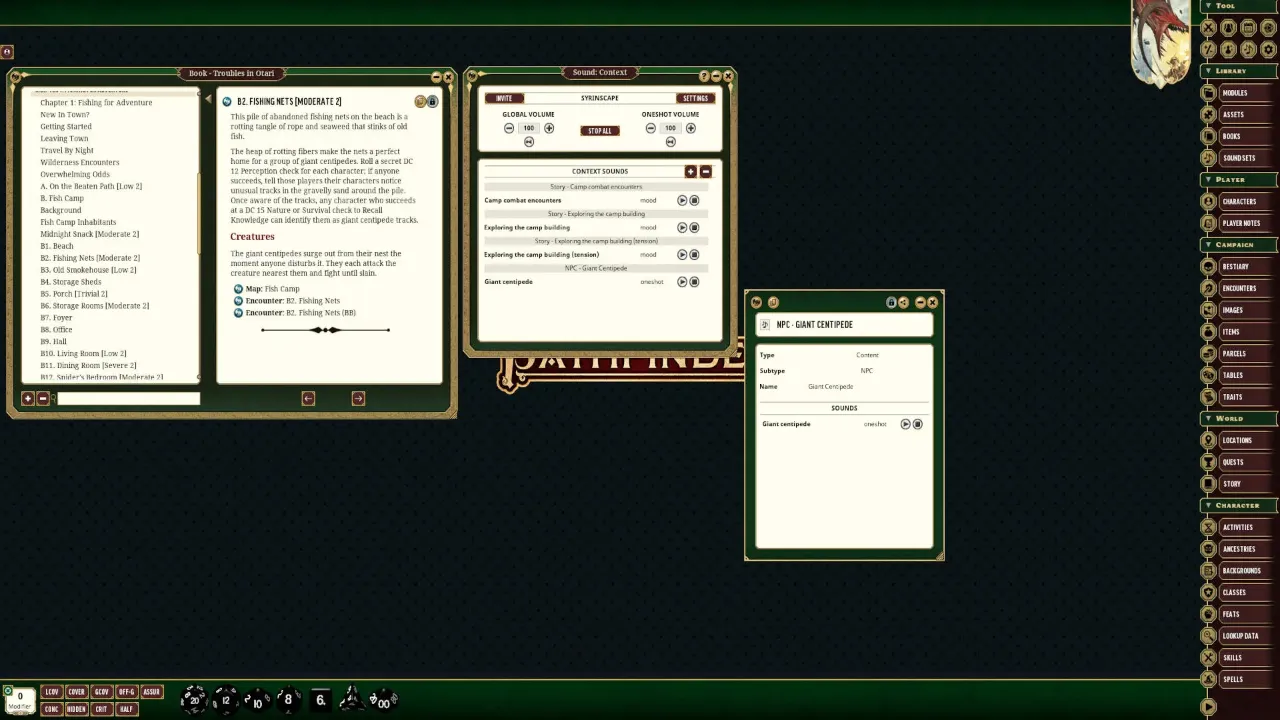The width and height of the screenshot is (1280, 720).
Task: Select B. Fish Camp in book index
Action: [62, 198]
